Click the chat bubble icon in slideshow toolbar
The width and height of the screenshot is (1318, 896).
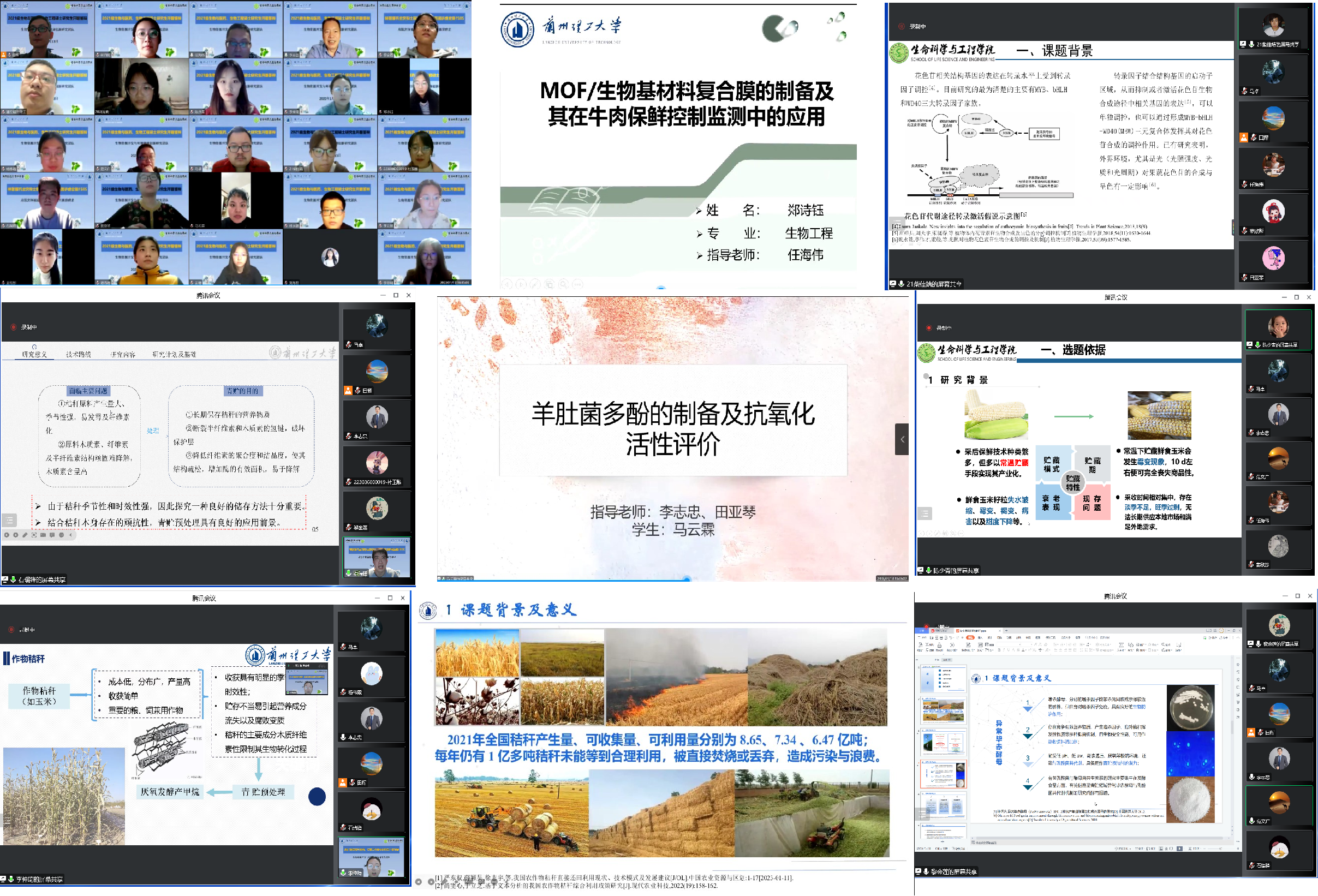(x=52, y=535)
